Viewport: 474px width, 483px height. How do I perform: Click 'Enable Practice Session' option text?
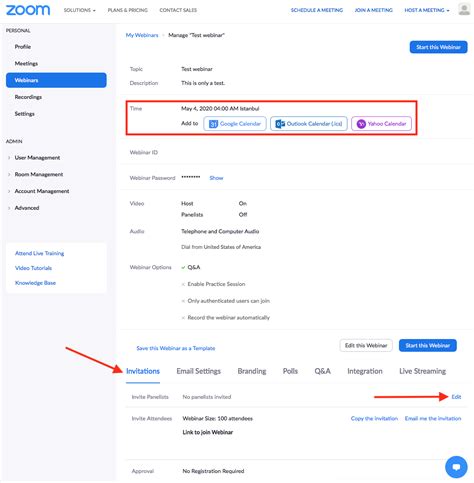[x=216, y=284]
